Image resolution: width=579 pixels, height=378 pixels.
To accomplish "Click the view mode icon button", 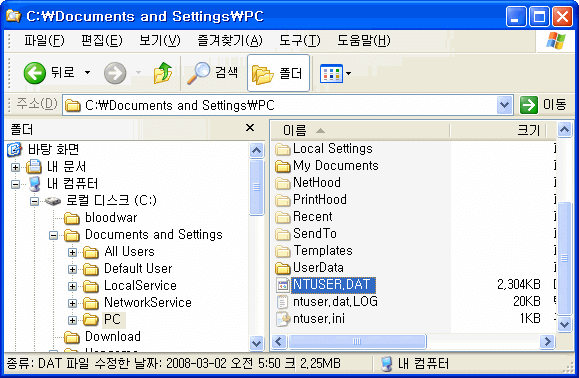I will click(331, 73).
